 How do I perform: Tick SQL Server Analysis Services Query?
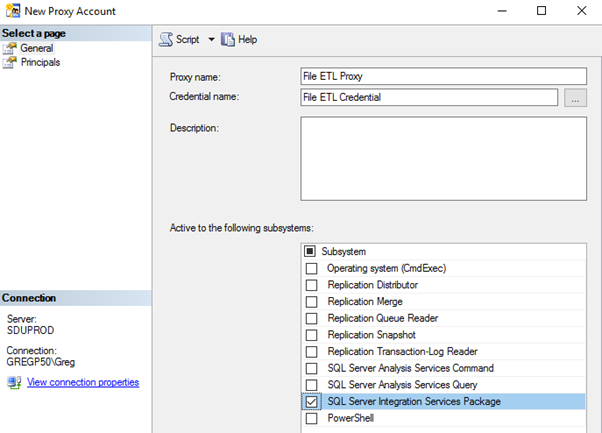pyautogui.click(x=311, y=385)
